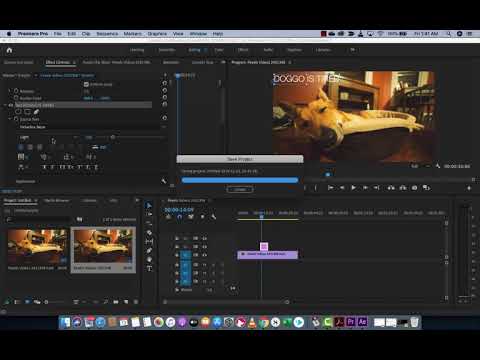Uncheck the Uniform Scale checkbox
480x360 pixels.
[x=86, y=84]
